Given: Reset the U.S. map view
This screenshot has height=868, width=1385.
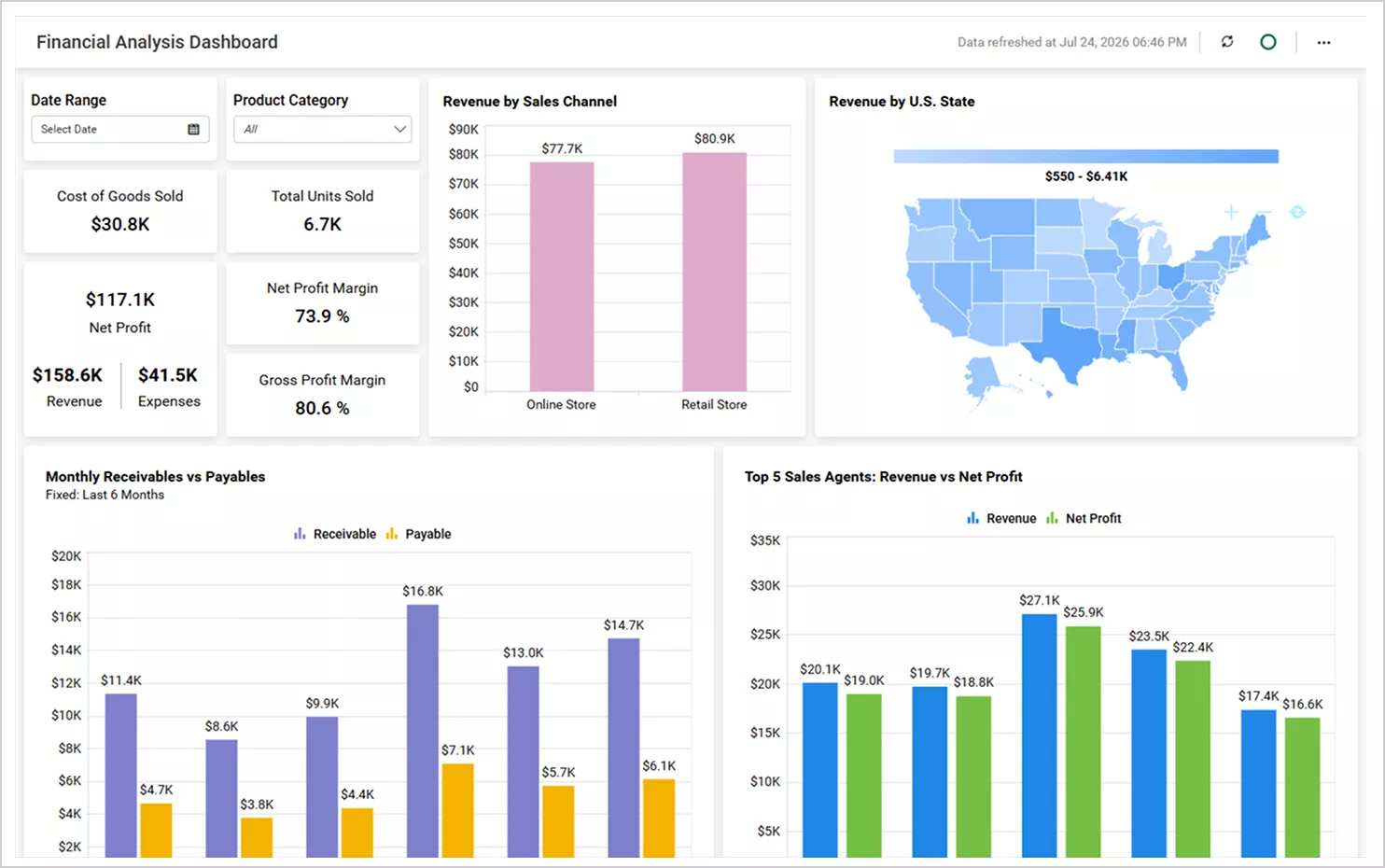Looking at the screenshot, I should [1297, 212].
